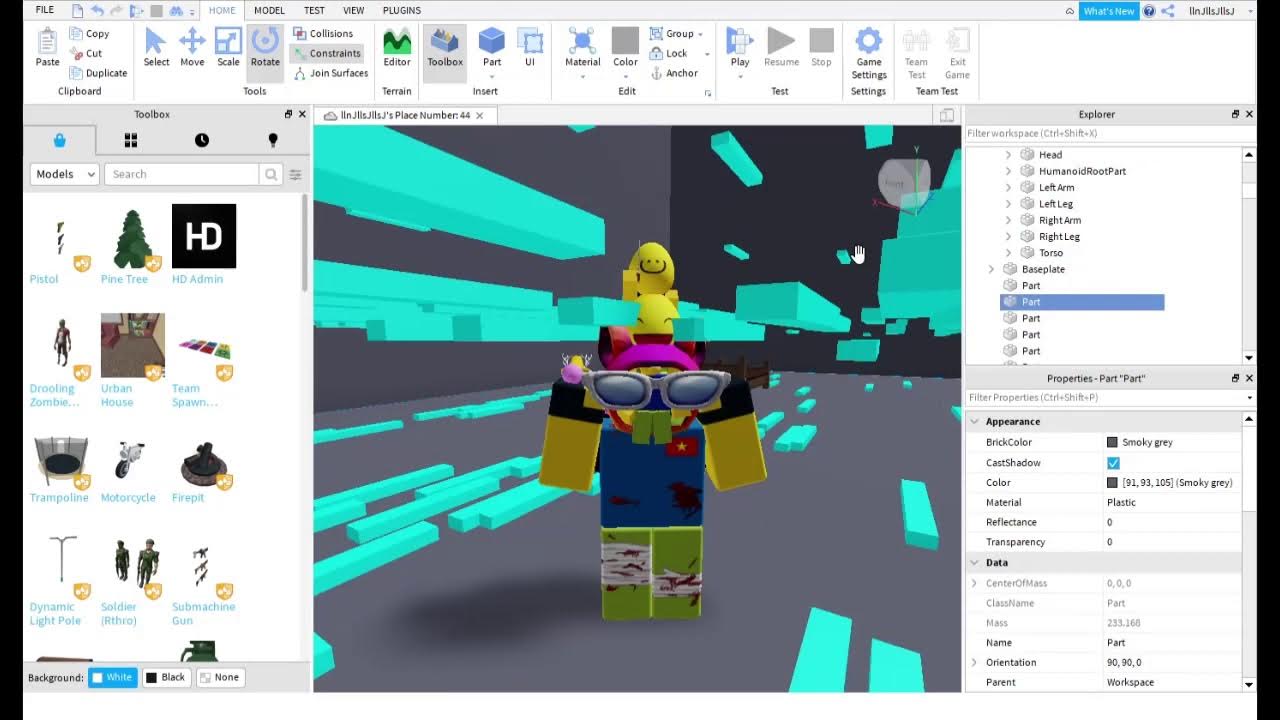The height and width of the screenshot is (720, 1280).
Task: Open the Terrain Editor
Action: click(397, 47)
